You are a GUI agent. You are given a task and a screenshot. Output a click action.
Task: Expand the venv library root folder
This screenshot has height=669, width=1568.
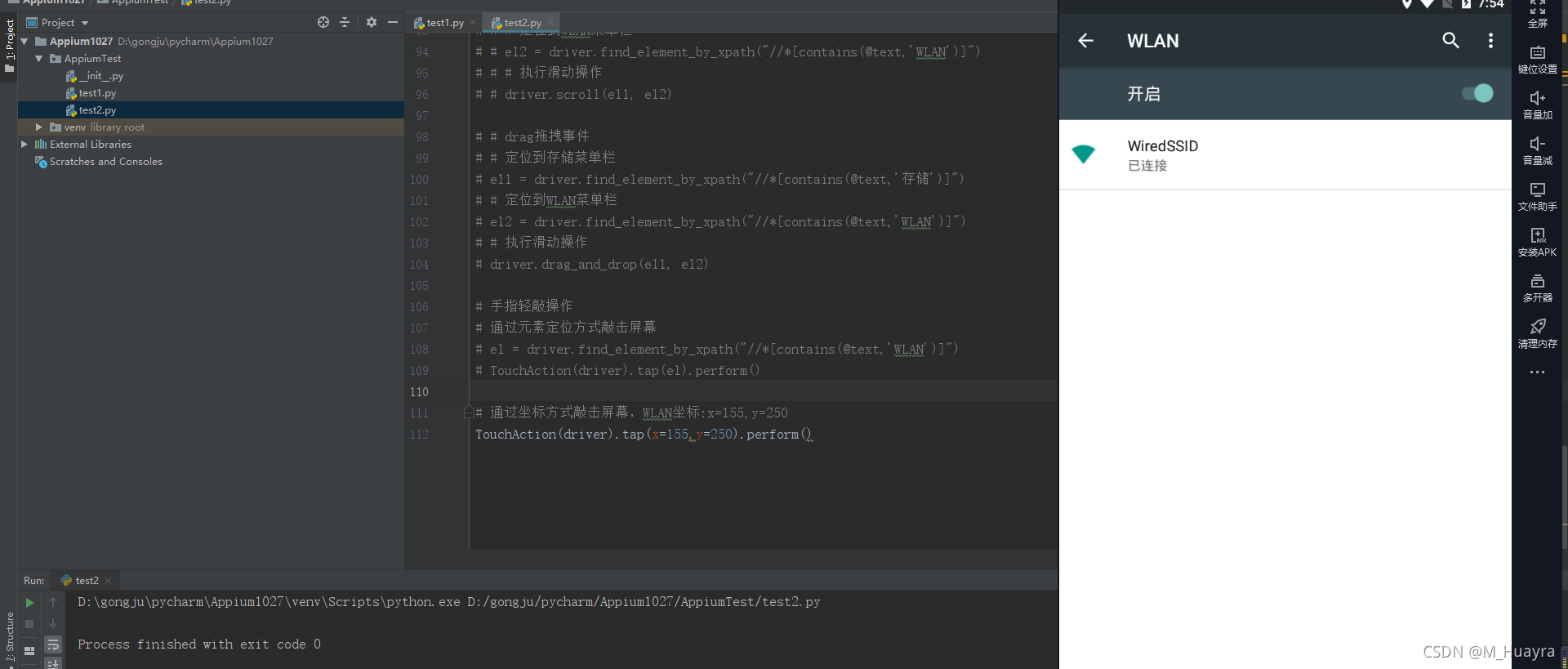coord(39,127)
